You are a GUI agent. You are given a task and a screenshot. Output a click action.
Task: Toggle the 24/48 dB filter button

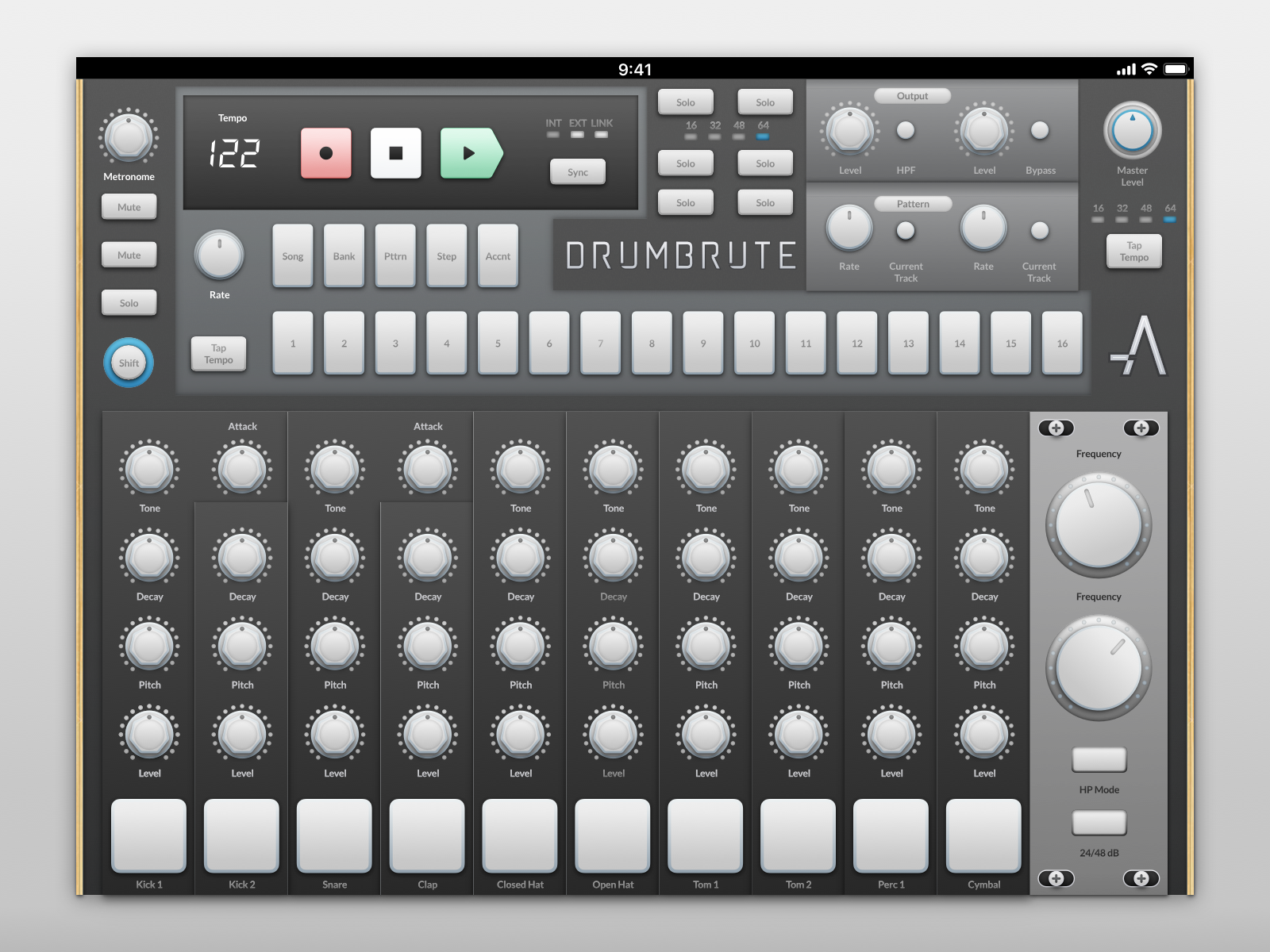1099,823
